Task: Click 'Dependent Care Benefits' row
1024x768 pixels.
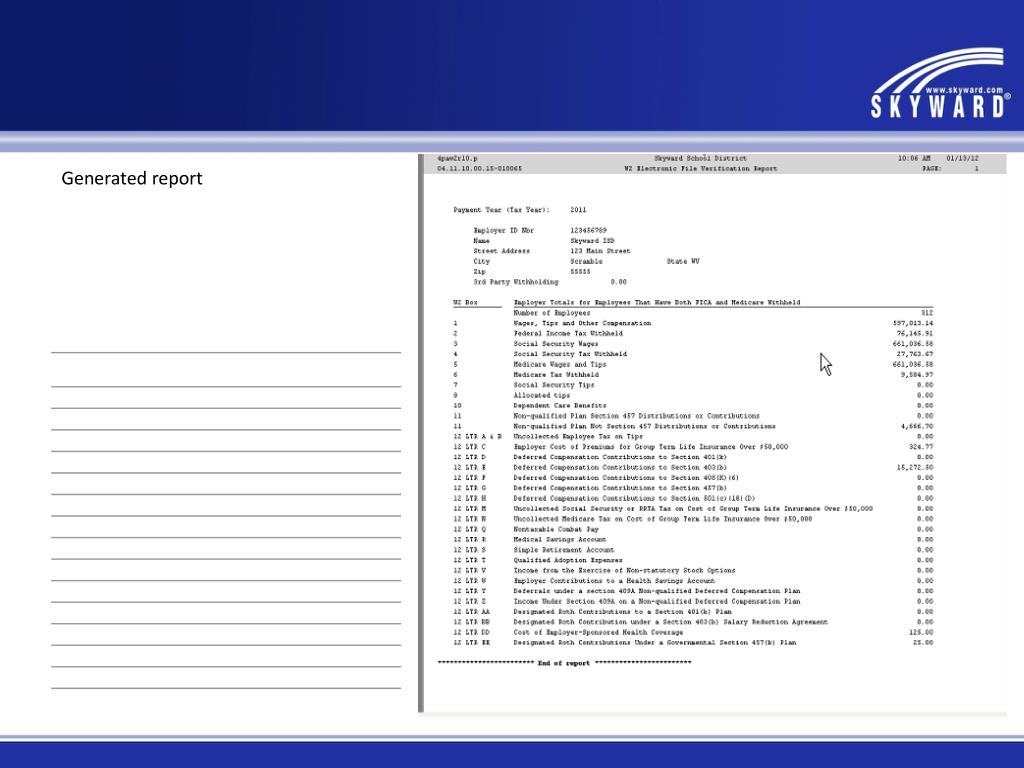Action: 693,406
